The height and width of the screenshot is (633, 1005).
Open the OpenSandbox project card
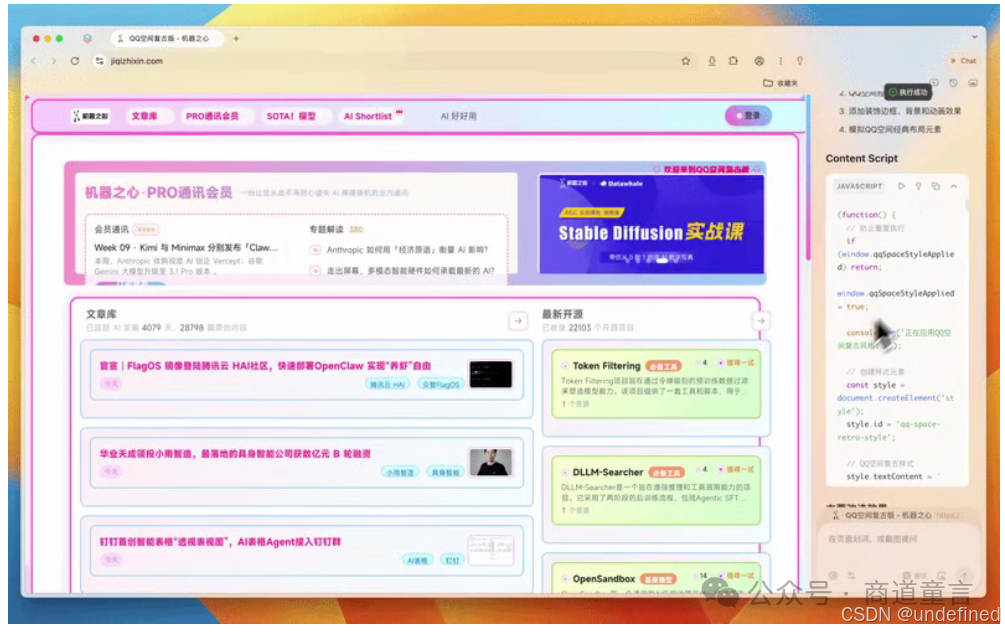(x=656, y=578)
